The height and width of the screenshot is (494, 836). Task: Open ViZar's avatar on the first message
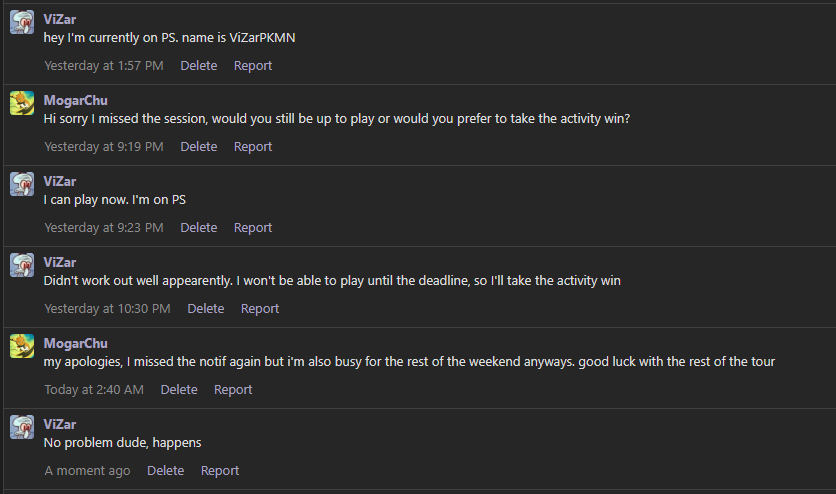(x=22, y=22)
